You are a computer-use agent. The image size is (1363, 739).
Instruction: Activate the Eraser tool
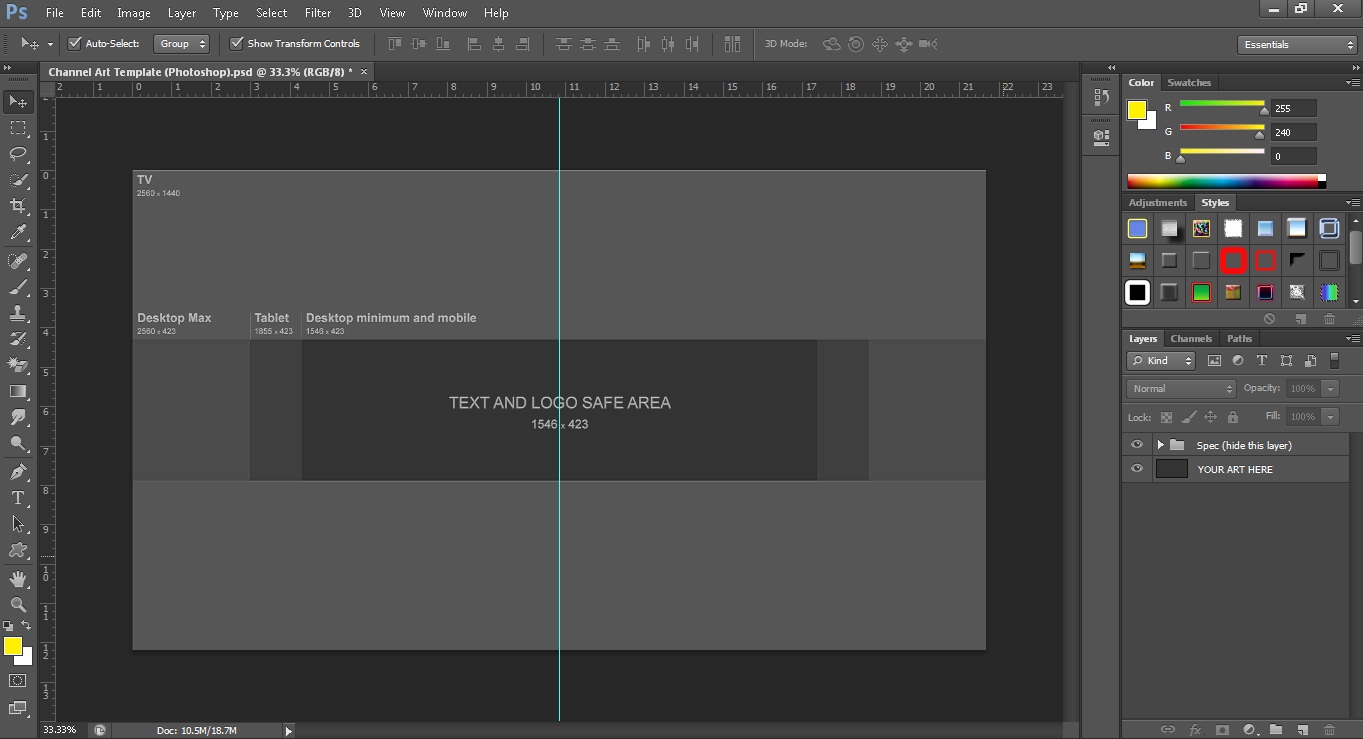click(x=18, y=365)
